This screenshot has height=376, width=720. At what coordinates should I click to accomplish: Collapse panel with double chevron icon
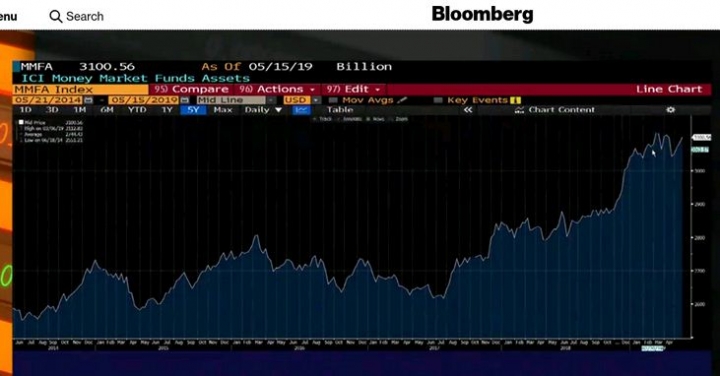tap(468, 110)
